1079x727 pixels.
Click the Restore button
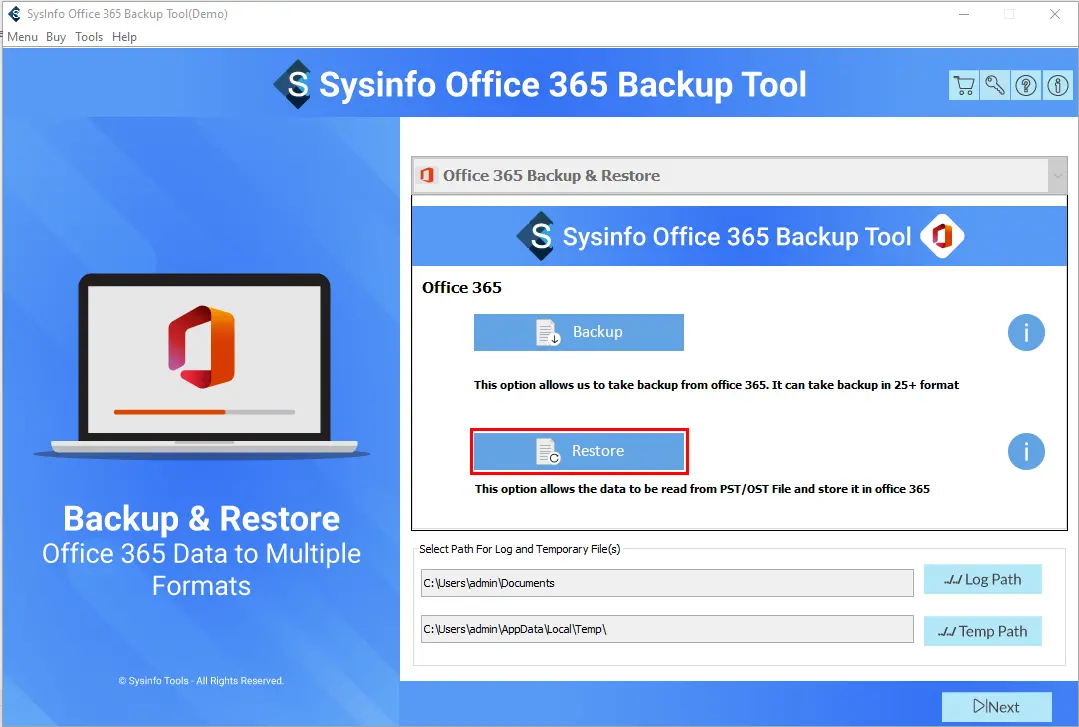[579, 452]
